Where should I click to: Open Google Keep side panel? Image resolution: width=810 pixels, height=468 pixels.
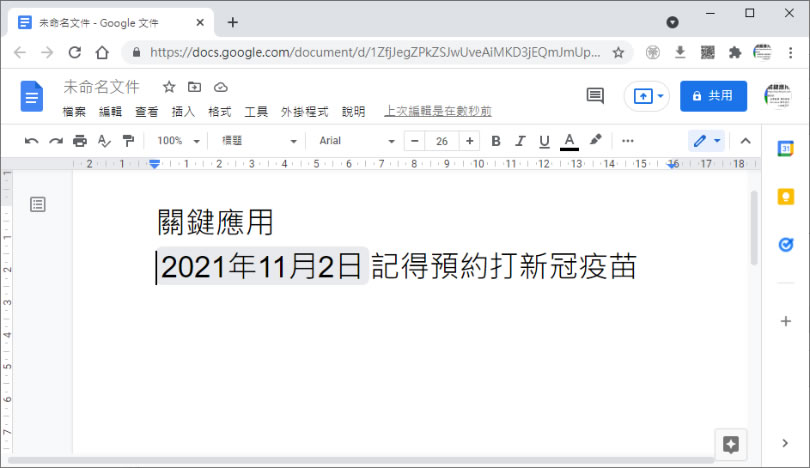786,197
